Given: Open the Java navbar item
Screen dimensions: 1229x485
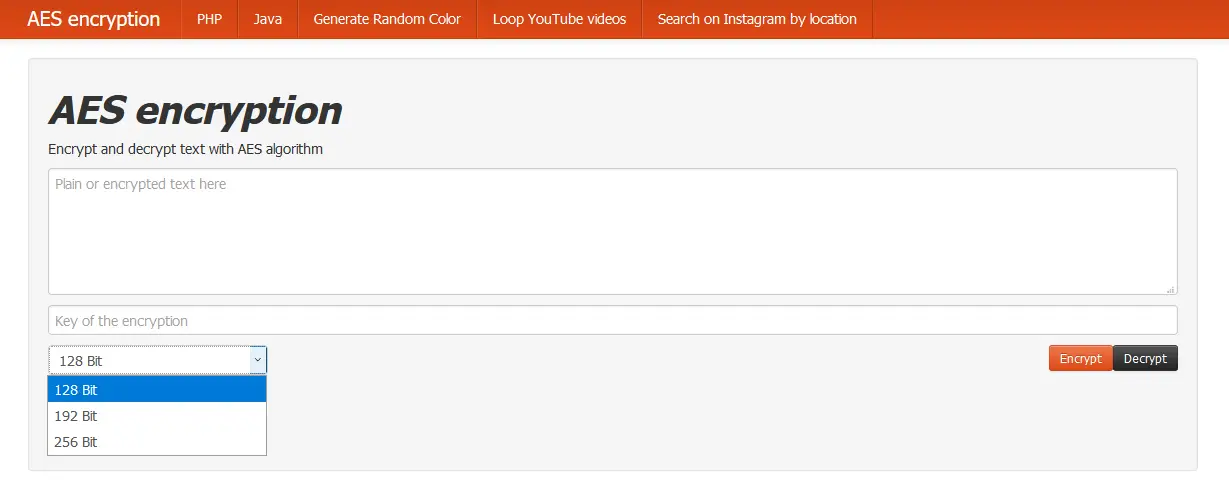Looking at the screenshot, I should 267,19.
